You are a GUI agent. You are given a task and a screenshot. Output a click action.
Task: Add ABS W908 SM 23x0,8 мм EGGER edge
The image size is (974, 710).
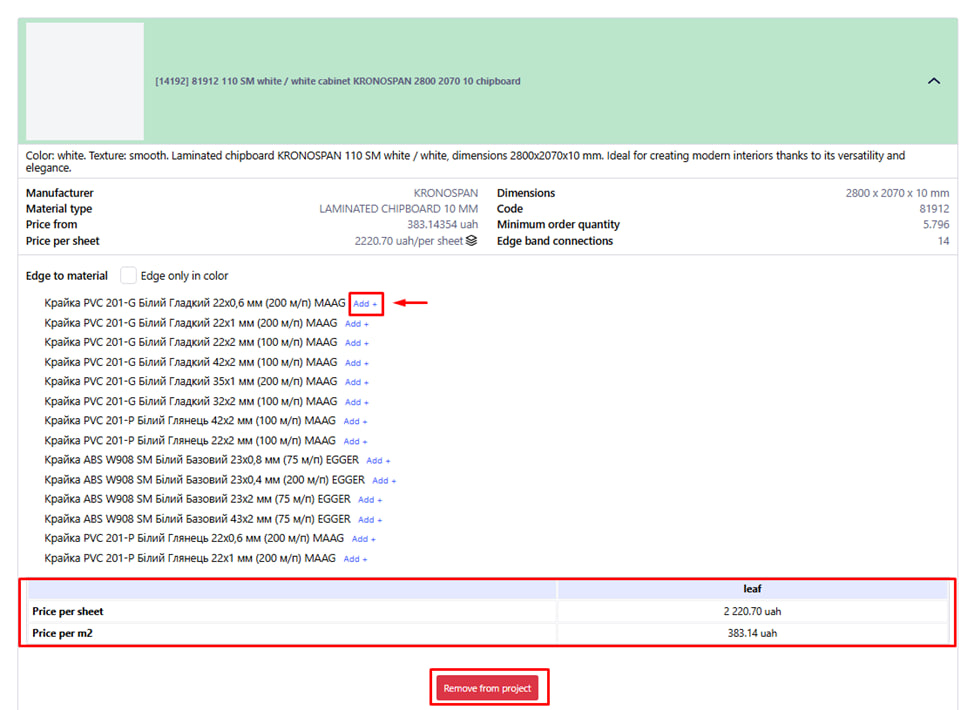point(378,461)
